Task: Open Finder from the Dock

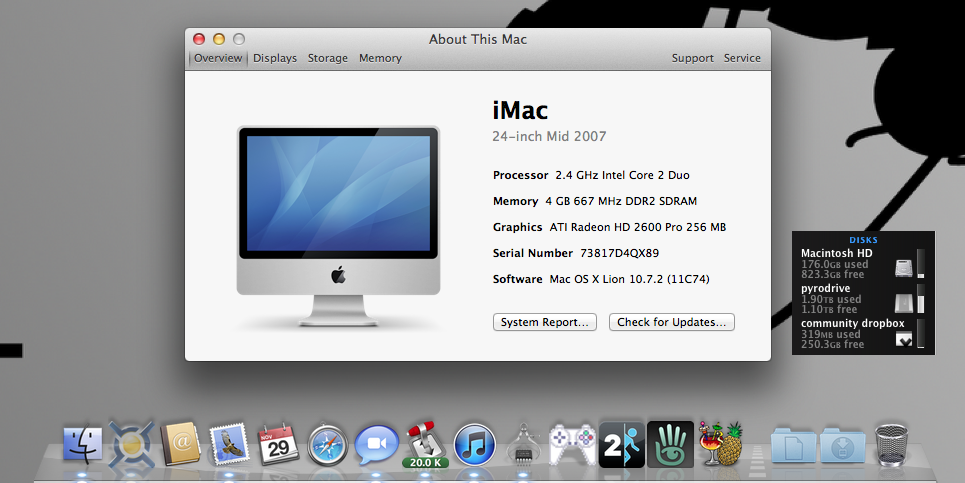Action: [x=82, y=444]
